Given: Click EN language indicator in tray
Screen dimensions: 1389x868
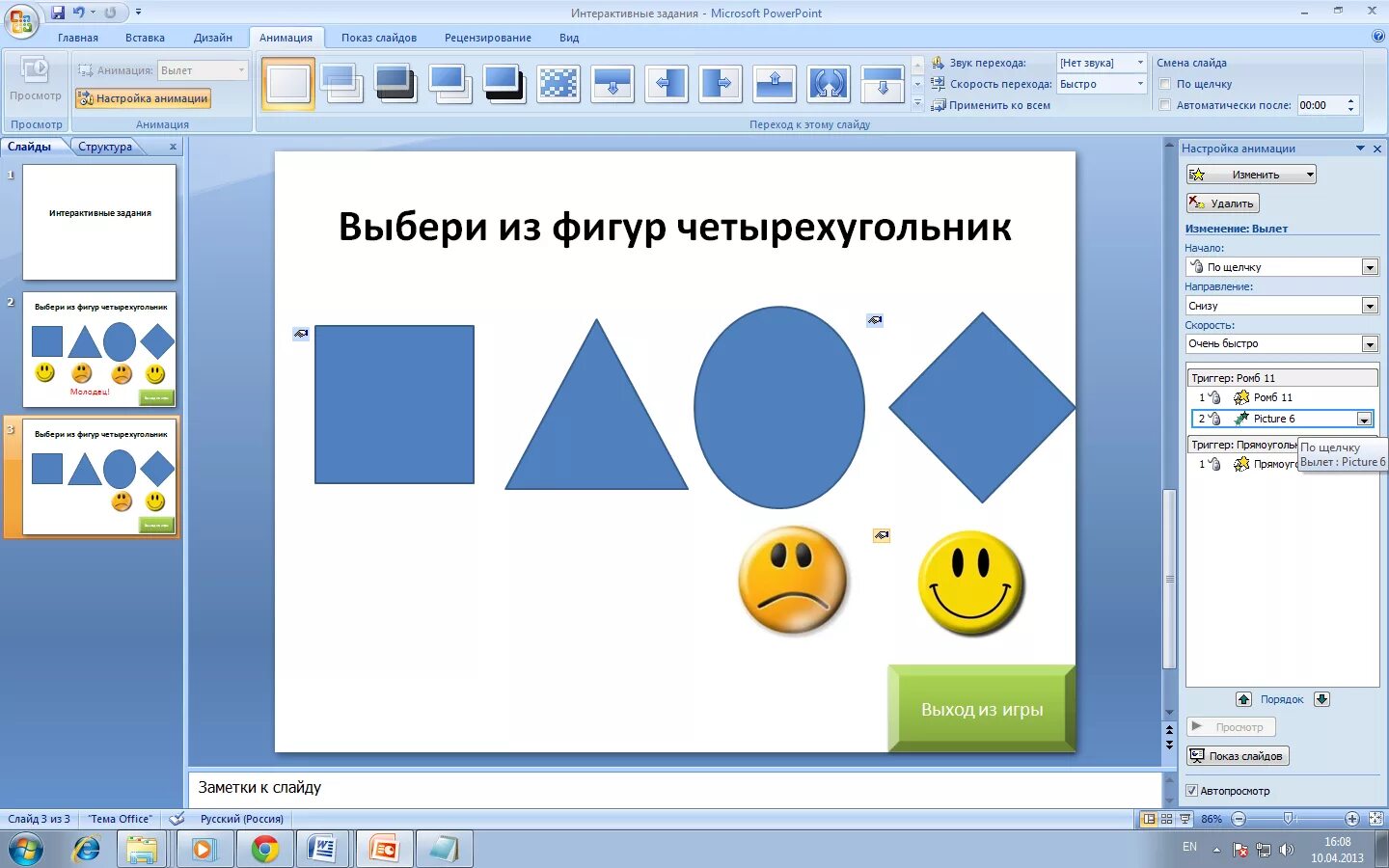Looking at the screenshot, I should point(1189,847).
